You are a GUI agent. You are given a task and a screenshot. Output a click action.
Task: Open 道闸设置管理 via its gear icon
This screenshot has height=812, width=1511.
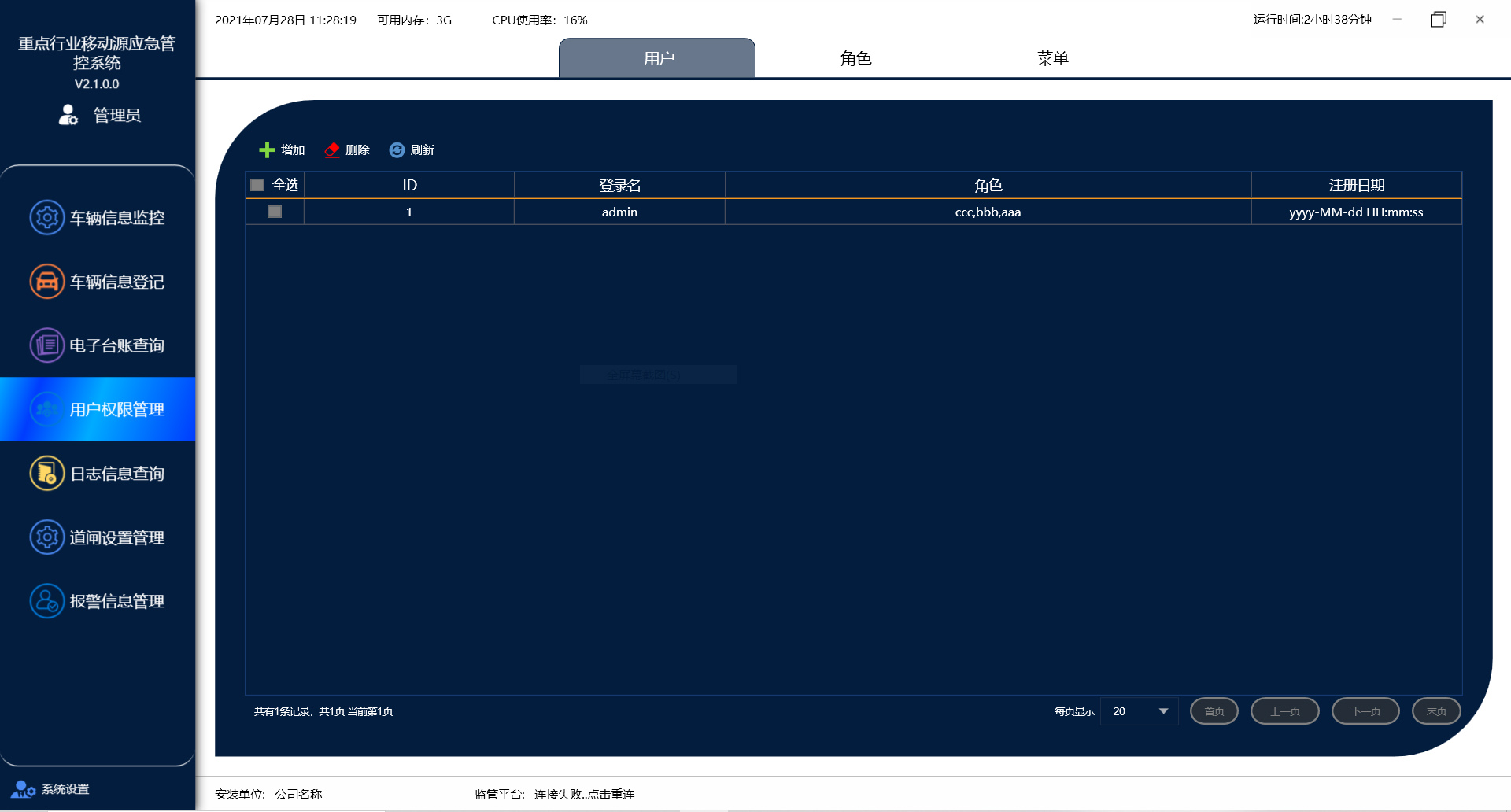[x=47, y=537]
